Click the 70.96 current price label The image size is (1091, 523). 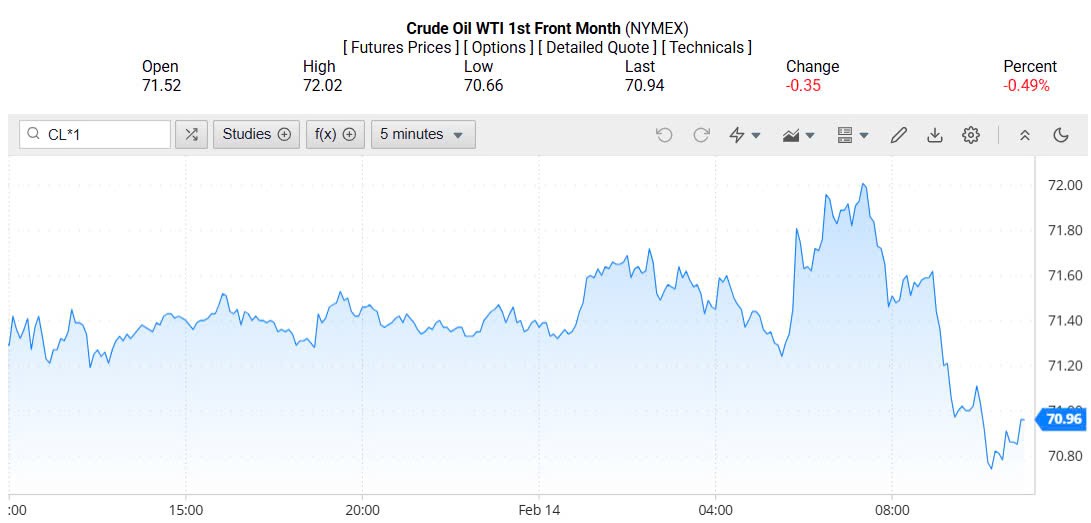(1062, 419)
